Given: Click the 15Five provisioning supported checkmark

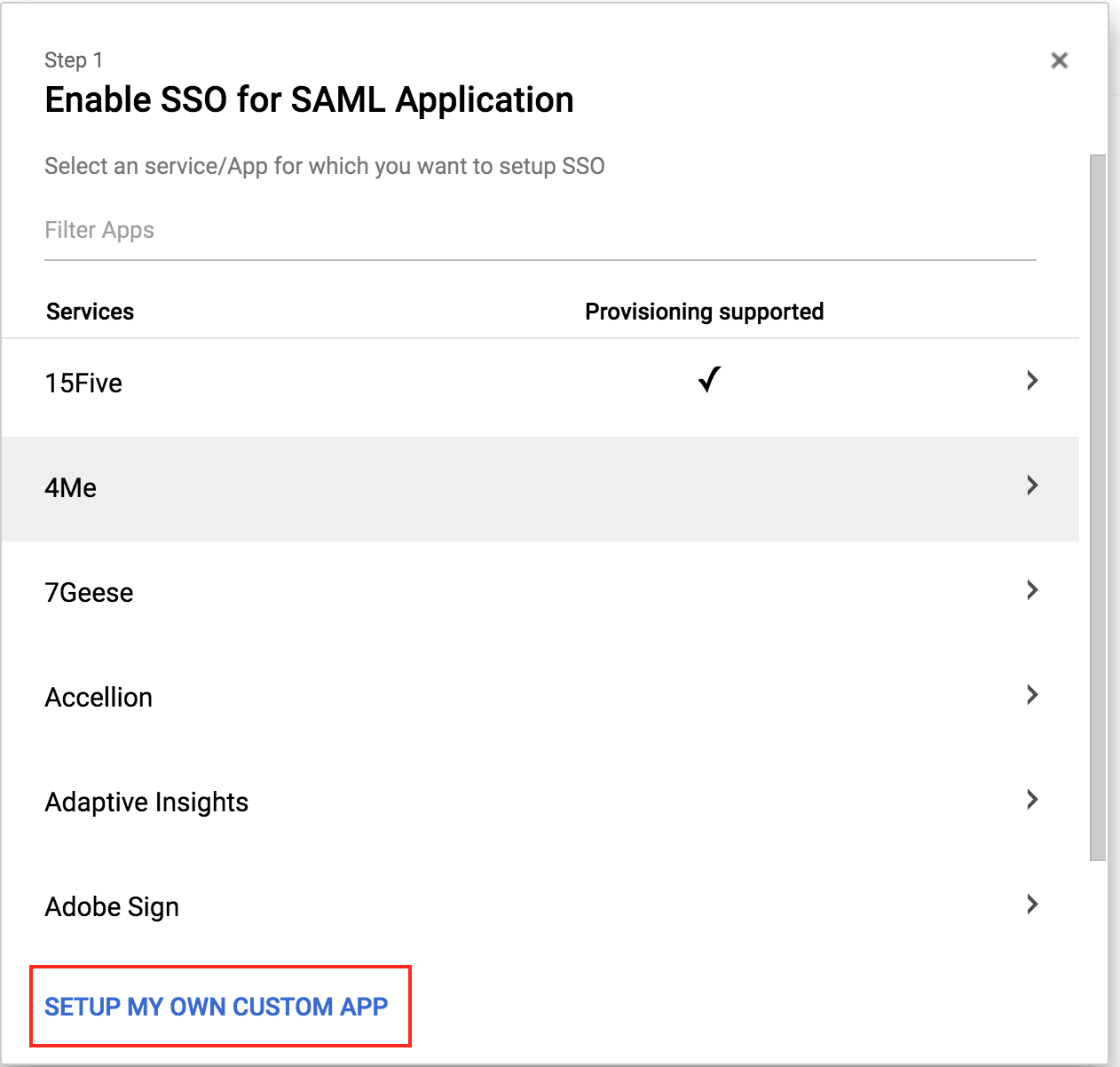Looking at the screenshot, I should (x=709, y=380).
